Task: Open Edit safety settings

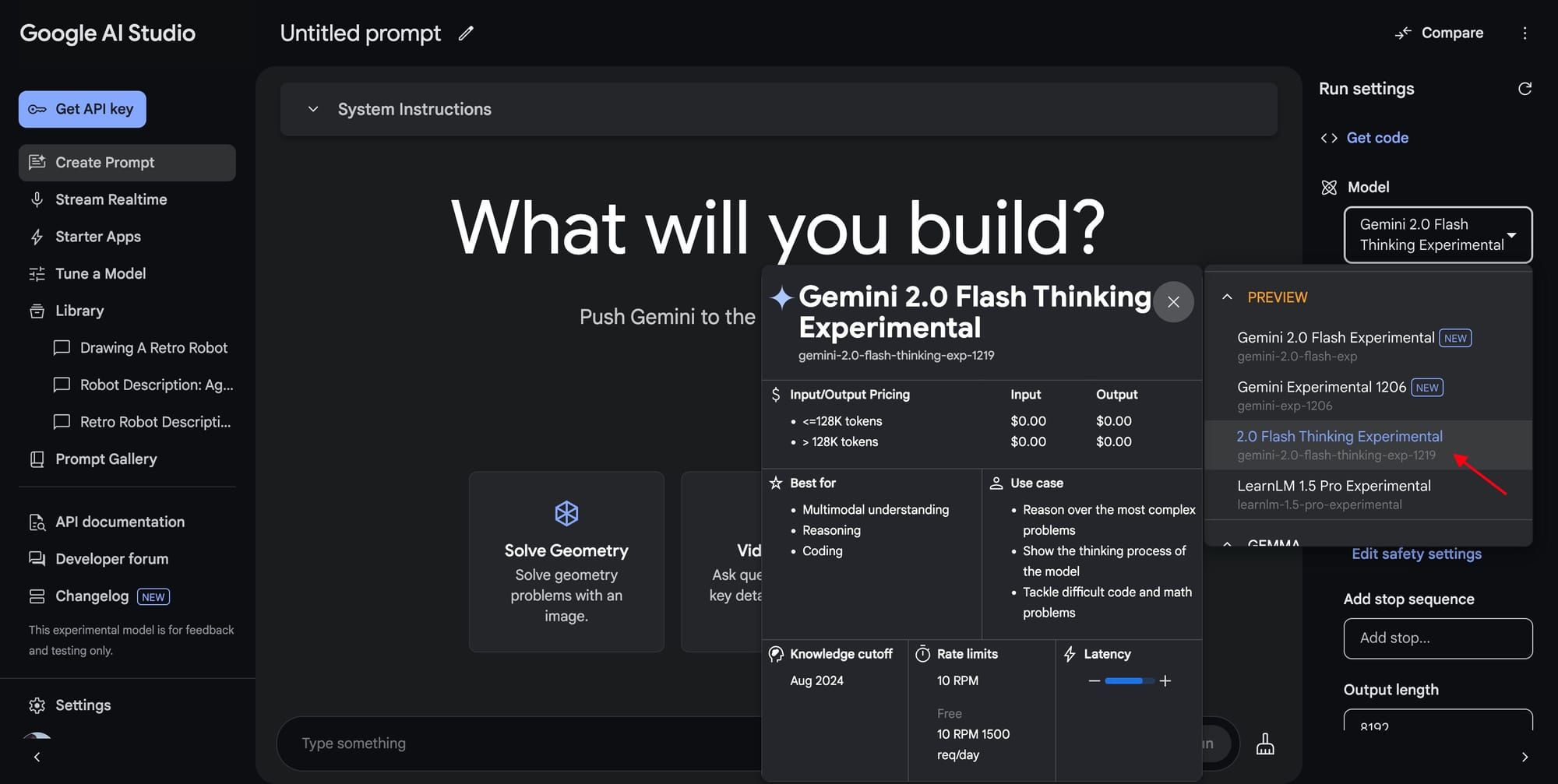Action: pyautogui.click(x=1416, y=554)
